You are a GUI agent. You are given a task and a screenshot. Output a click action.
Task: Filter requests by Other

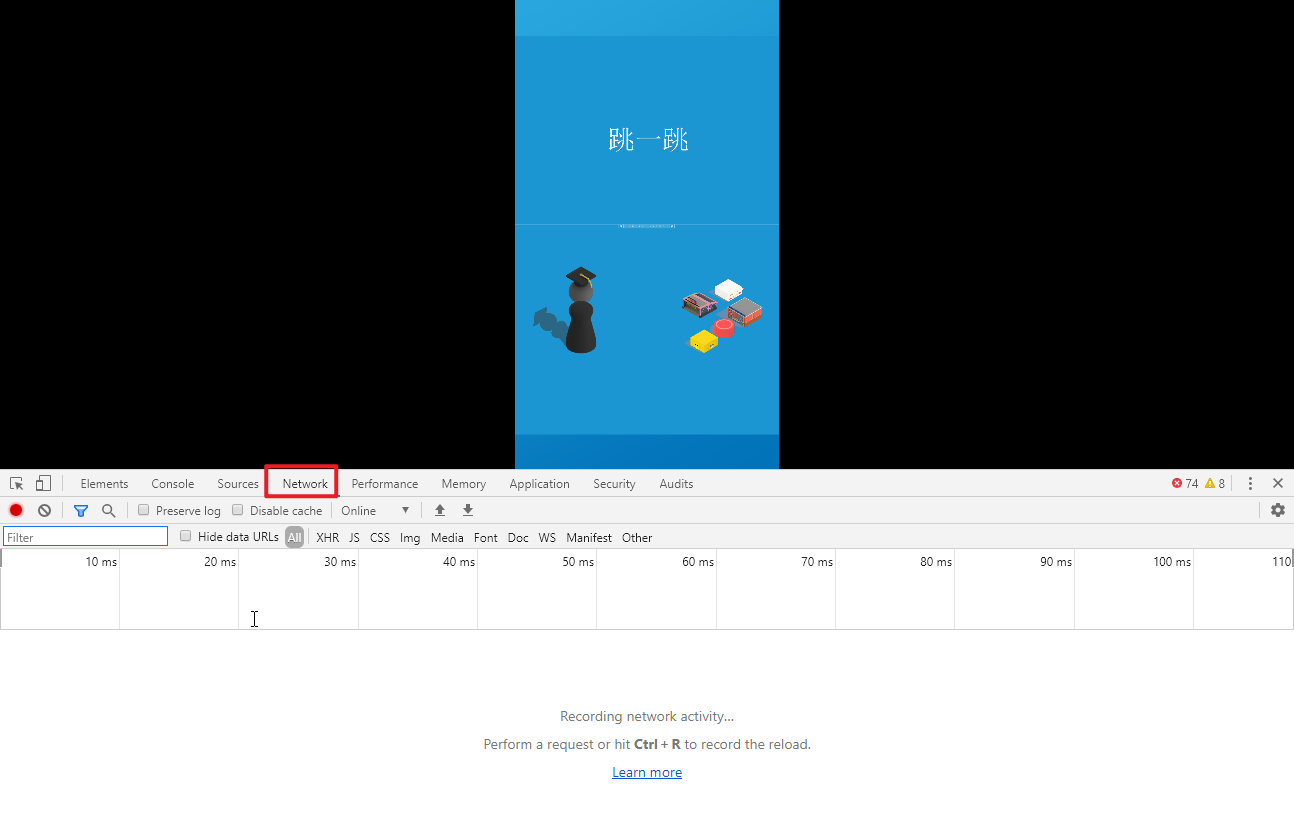click(x=637, y=537)
